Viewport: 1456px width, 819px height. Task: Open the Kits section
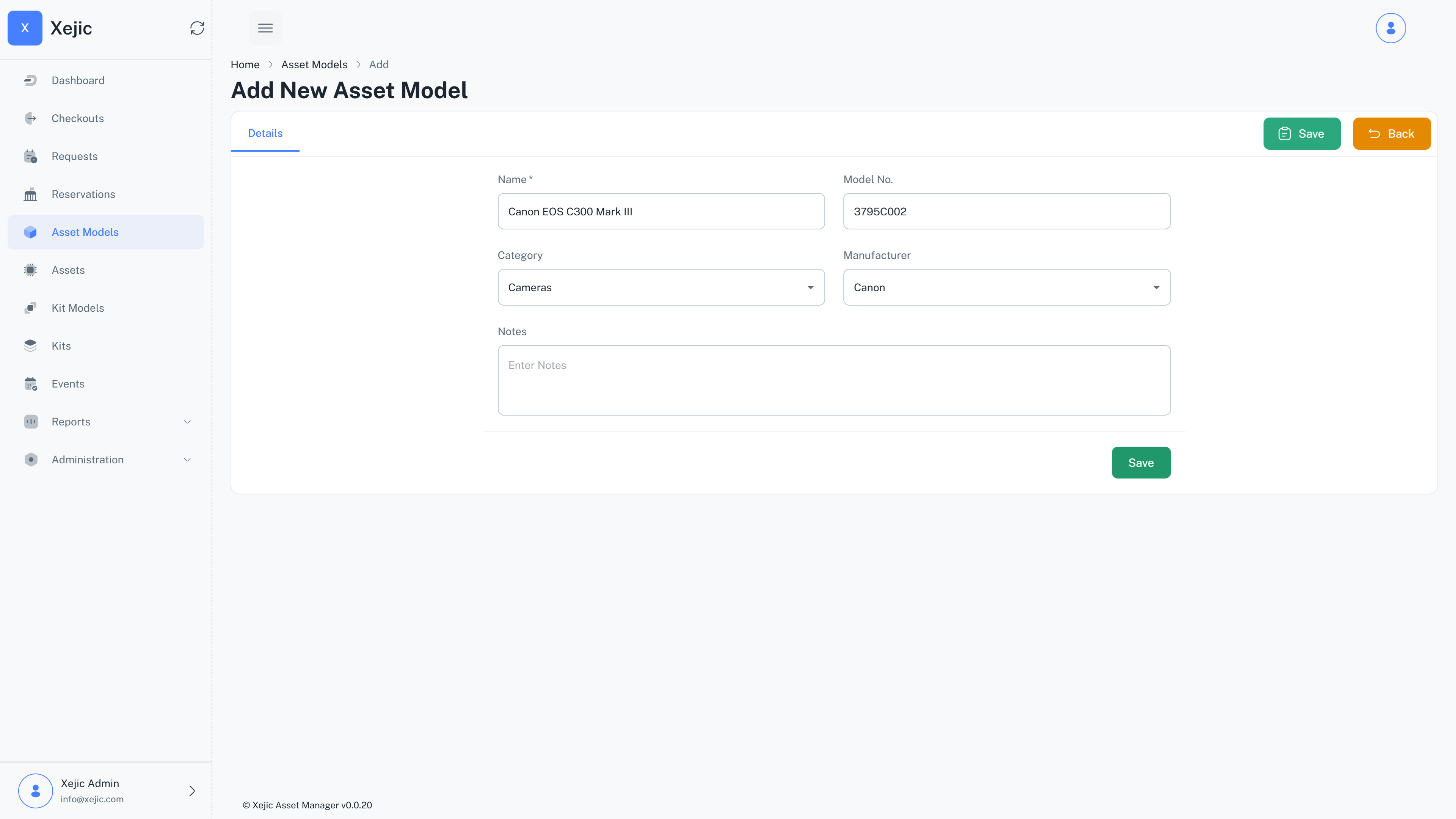click(106, 345)
